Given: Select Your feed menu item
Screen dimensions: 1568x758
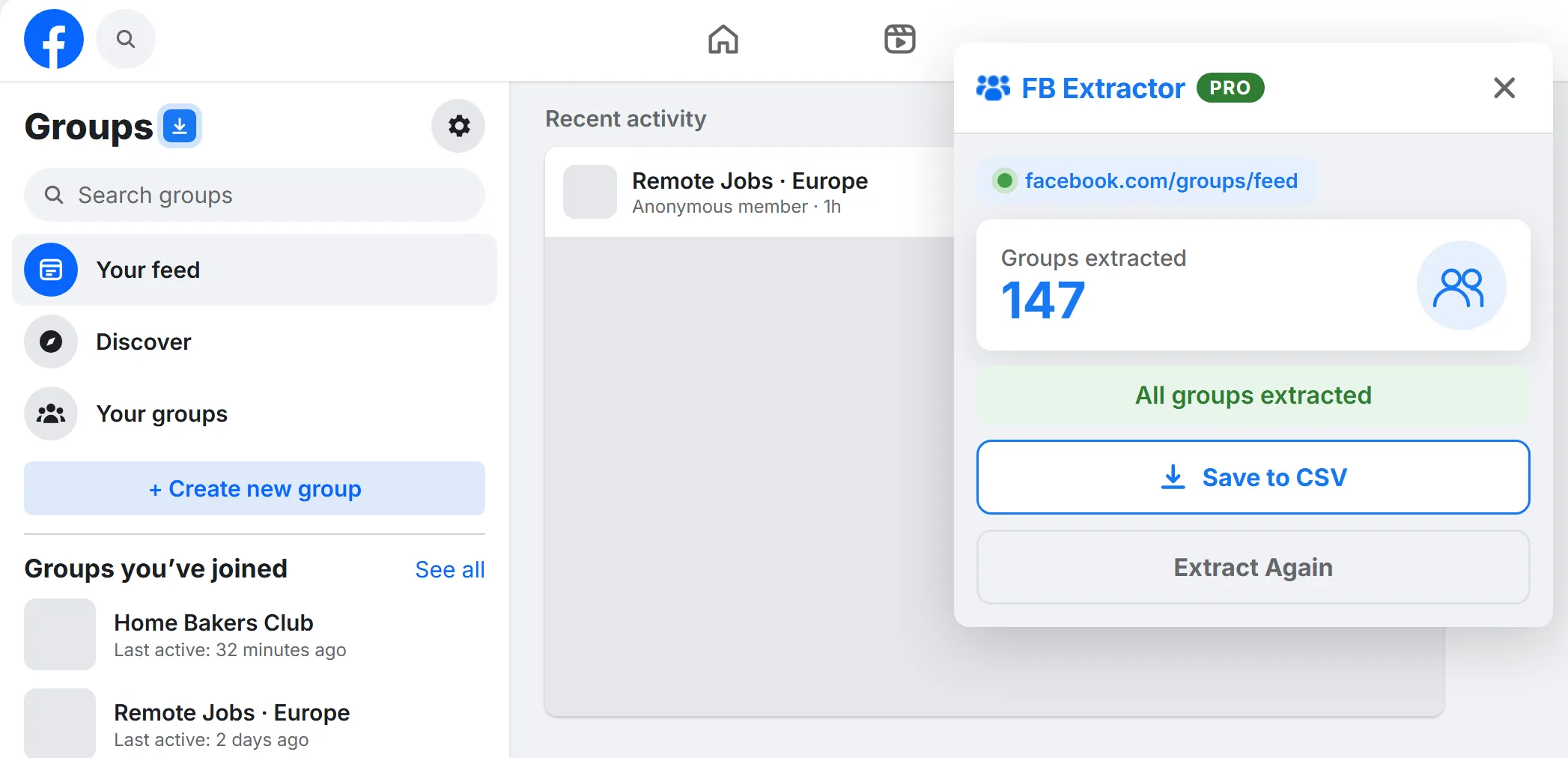Looking at the screenshot, I should pyautogui.click(x=255, y=270).
